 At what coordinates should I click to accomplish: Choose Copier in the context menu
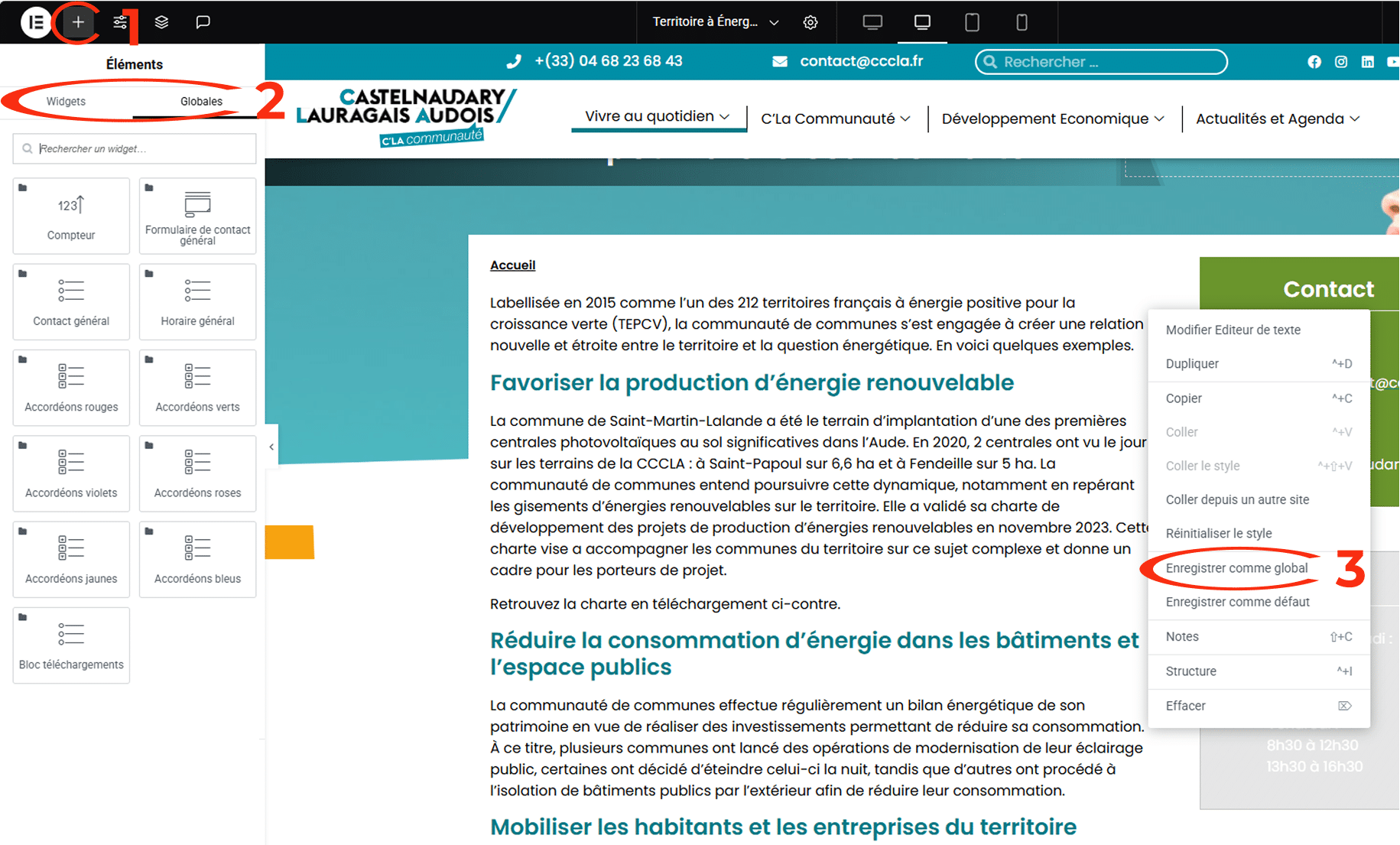tap(1259, 398)
